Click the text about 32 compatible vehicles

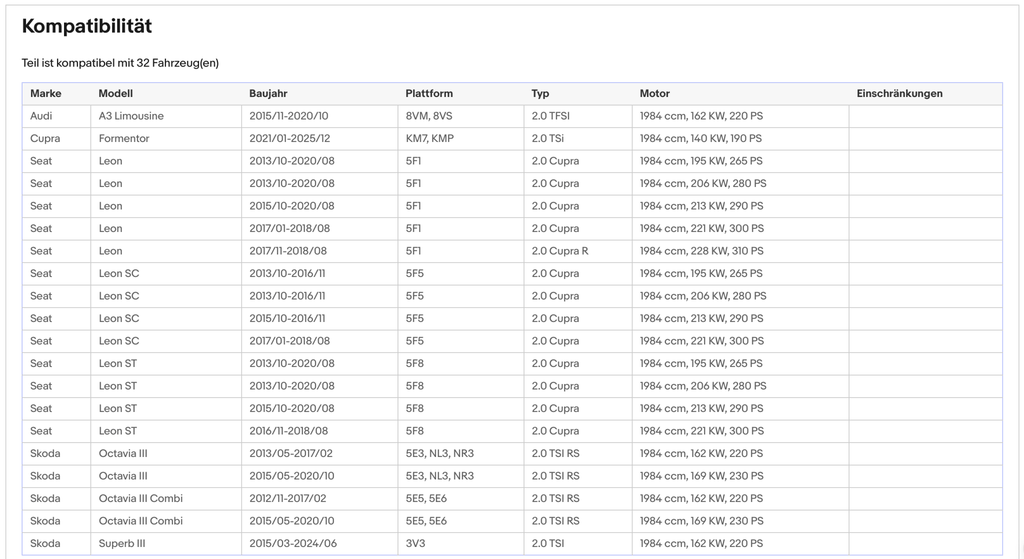[x=120, y=63]
